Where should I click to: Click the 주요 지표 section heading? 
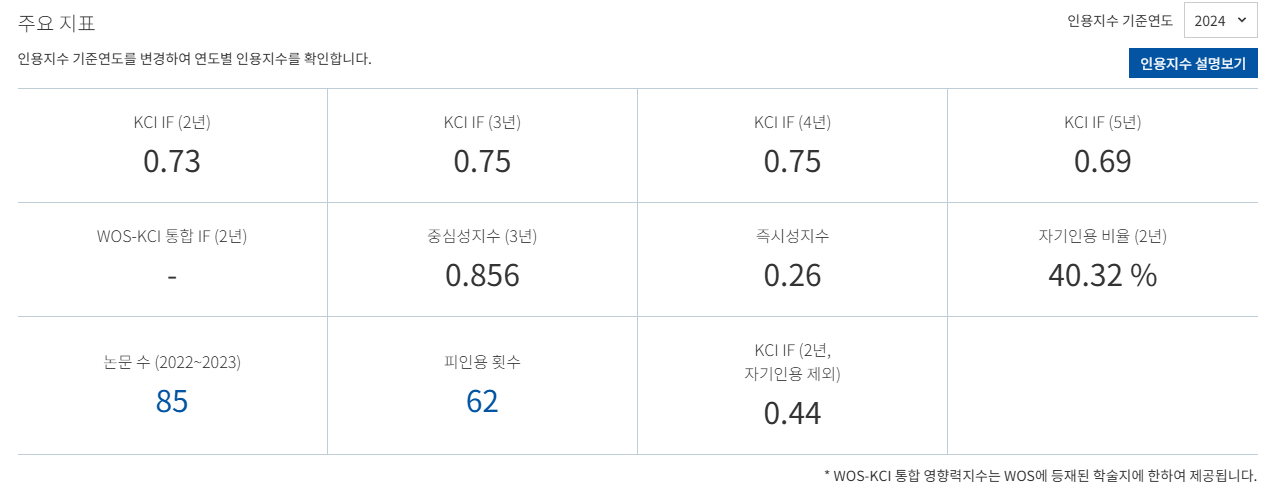(x=56, y=22)
